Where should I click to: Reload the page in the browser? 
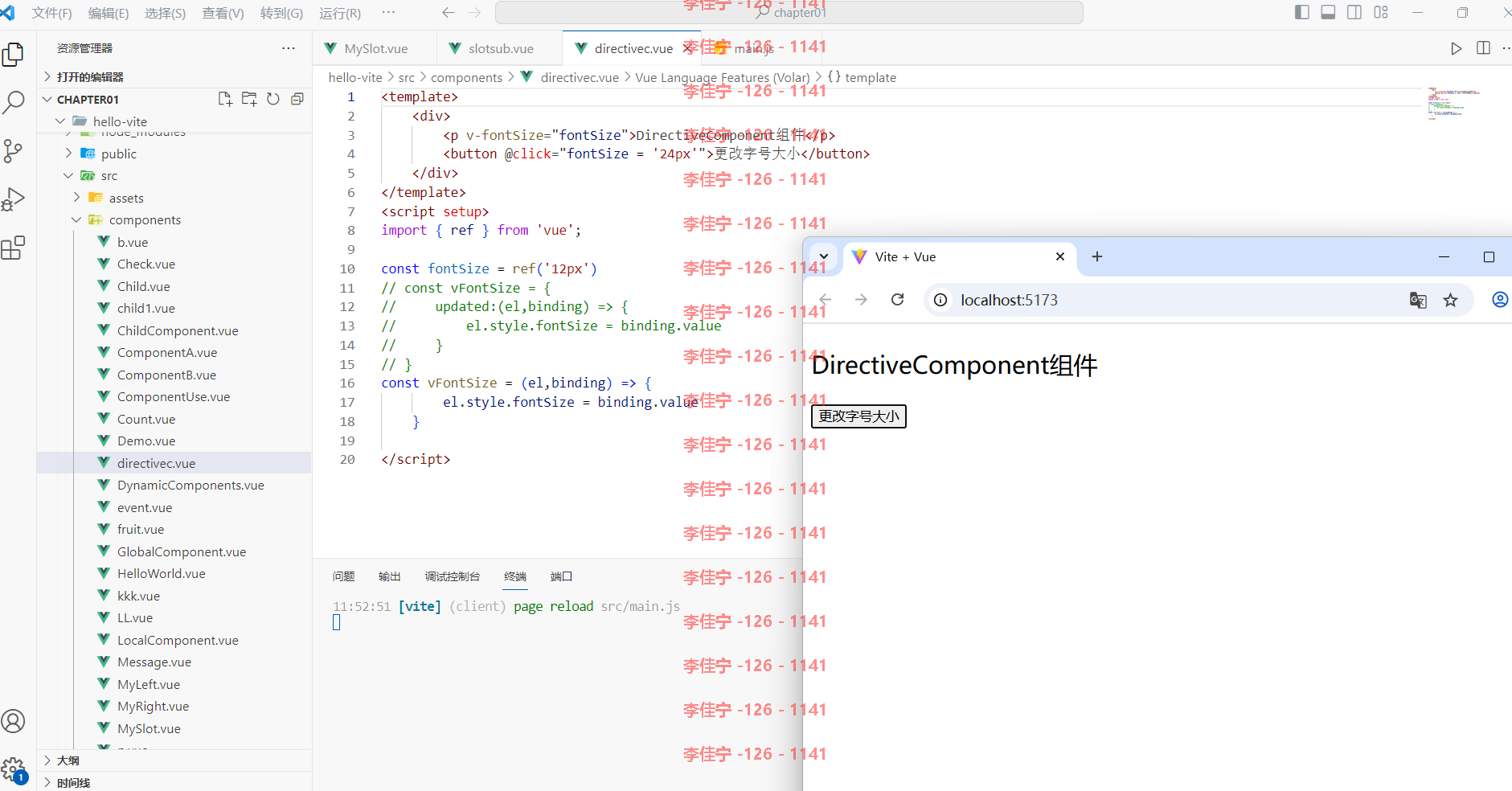[x=898, y=300]
